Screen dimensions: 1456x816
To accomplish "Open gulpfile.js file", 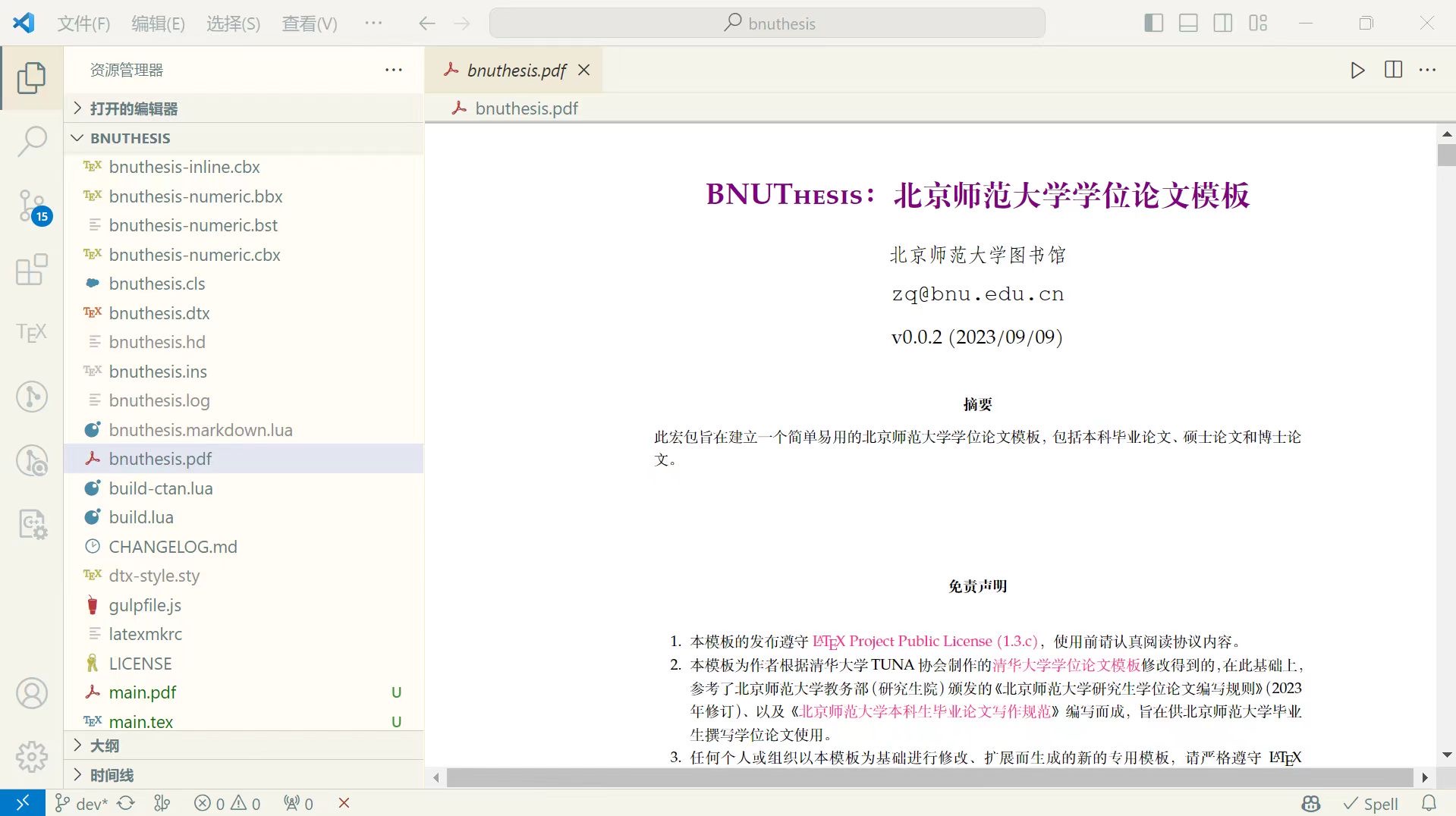I will click(244, 605).
